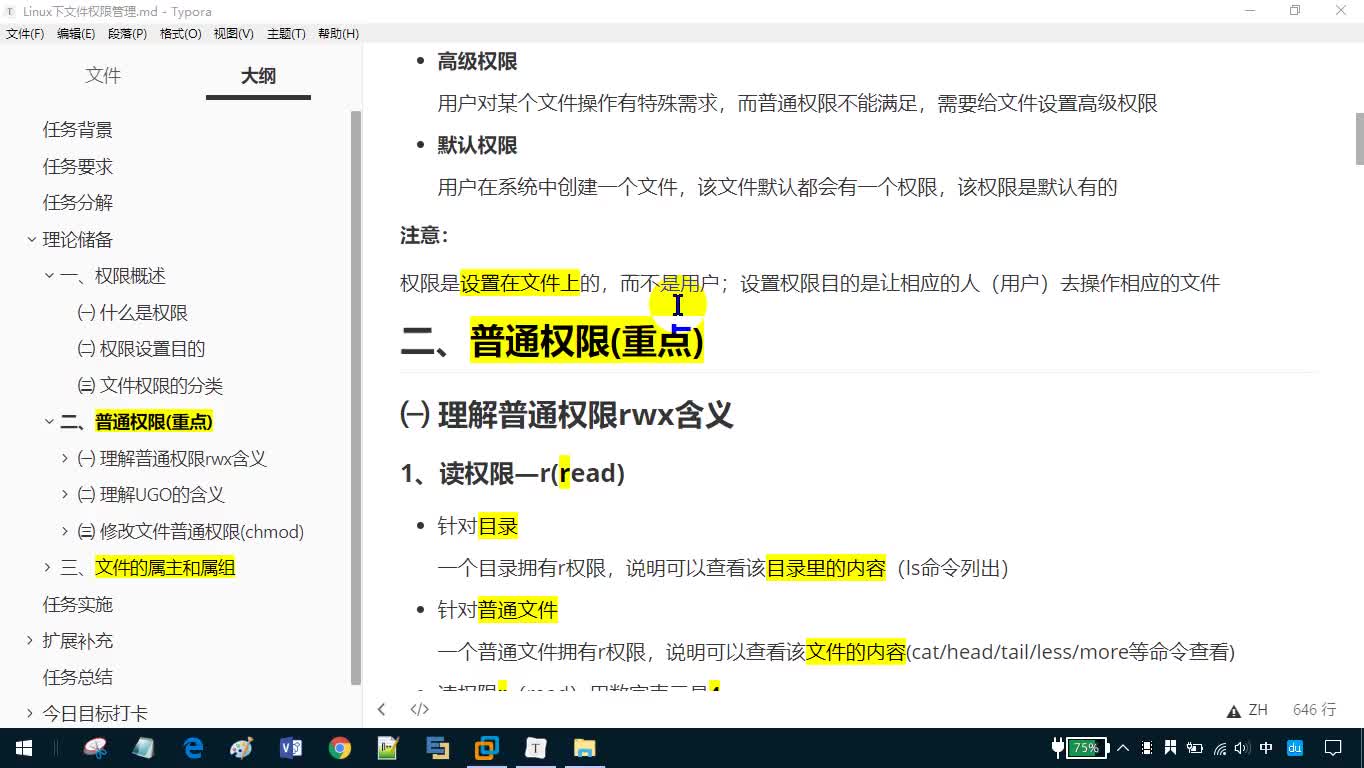Navigate to (三) 文件权限的分类 outline entry
1364x768 pixels.
[150, 386]
